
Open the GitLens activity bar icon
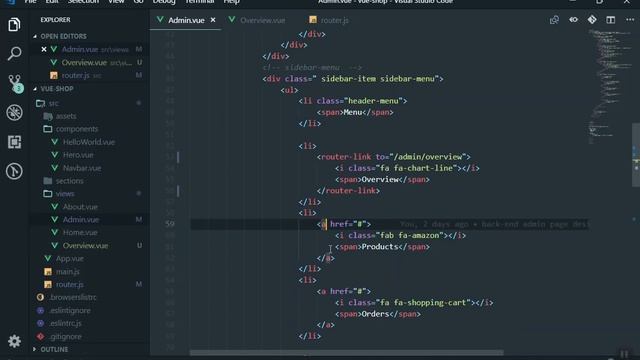(14, 171)
